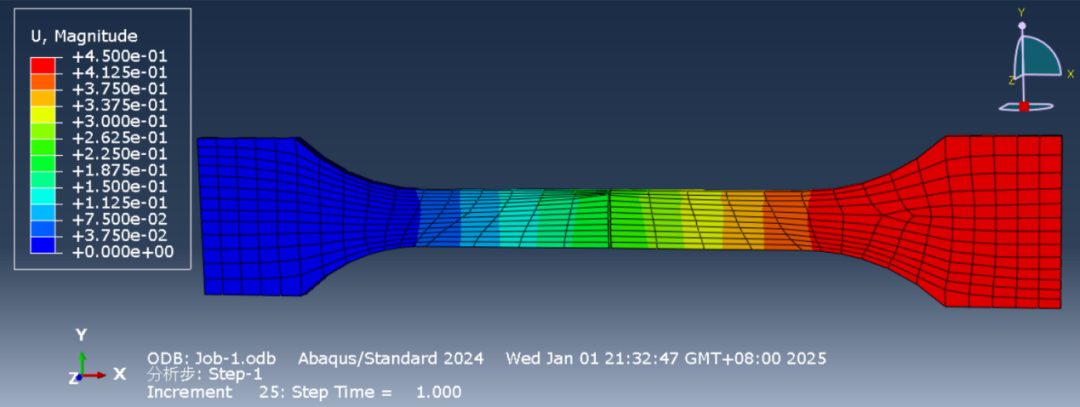Viewport: 1080px width, 407px height.
Task: Click the X label on the 3D compass
Action: pyautogui.click(x=1070, y=73)
